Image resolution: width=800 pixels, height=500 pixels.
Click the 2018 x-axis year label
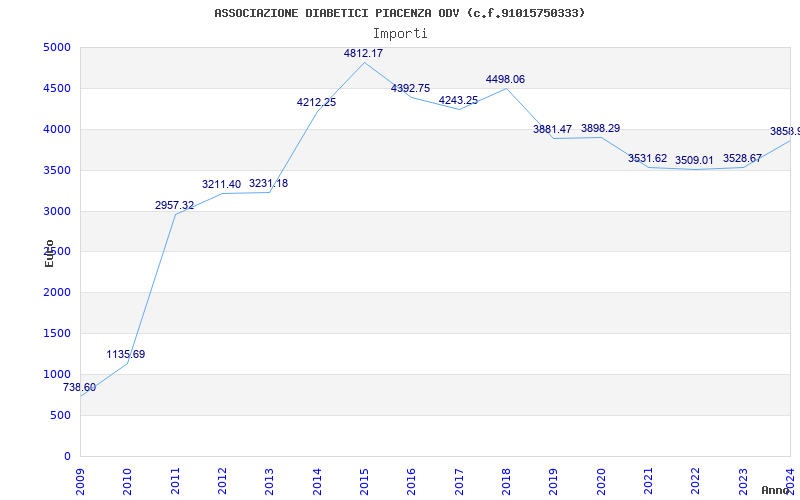[506, 482]
